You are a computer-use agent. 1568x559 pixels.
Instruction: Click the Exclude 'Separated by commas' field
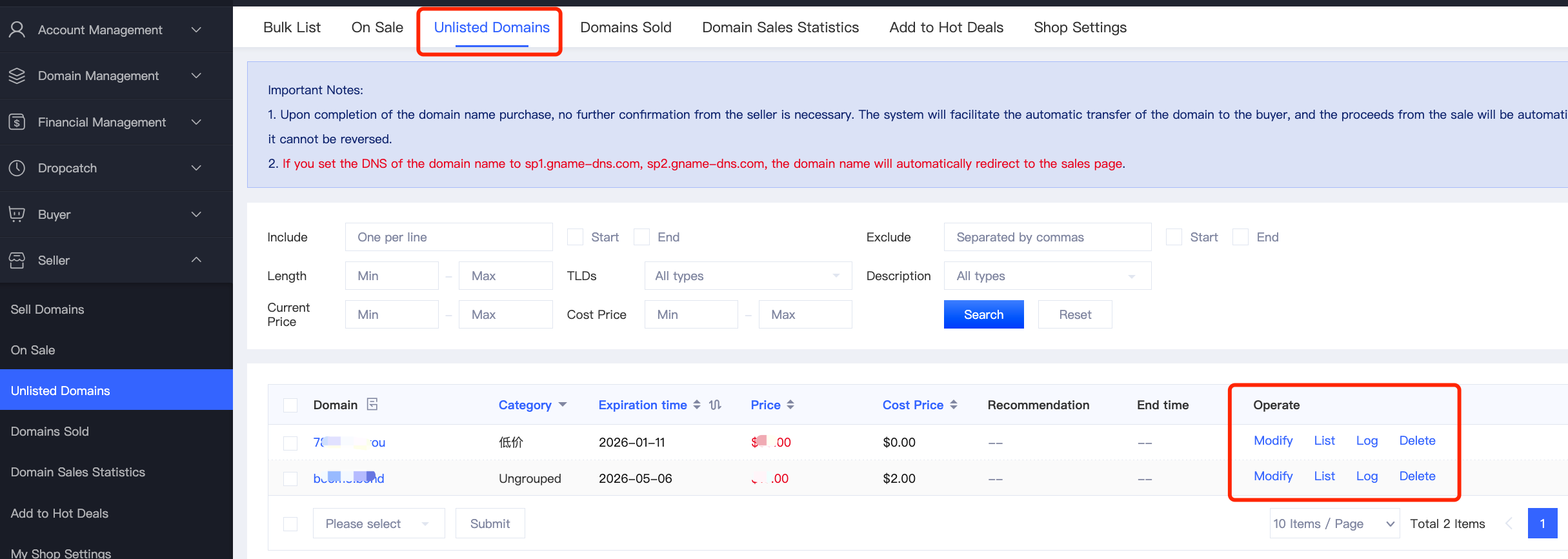(x=1047, y=237)
